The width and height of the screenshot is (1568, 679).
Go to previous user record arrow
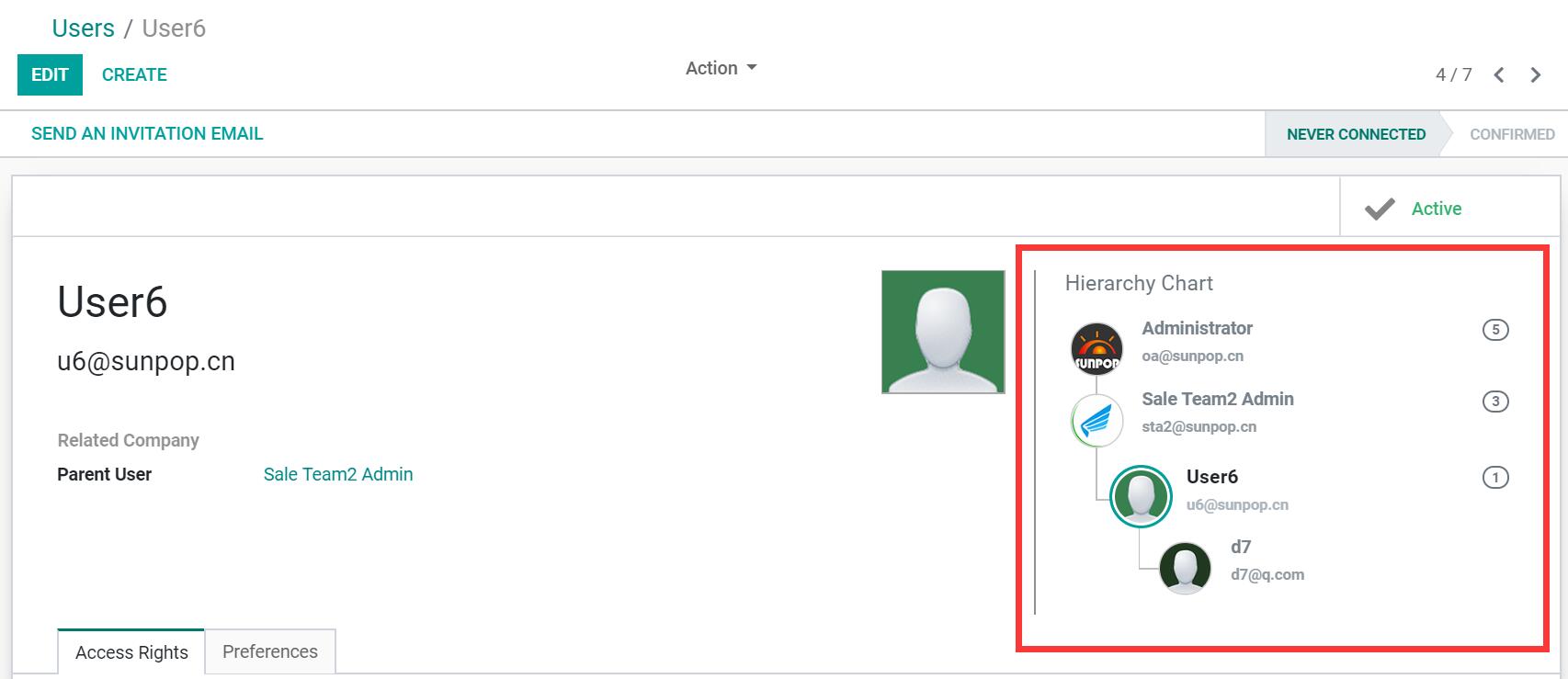click(1499, 75)
